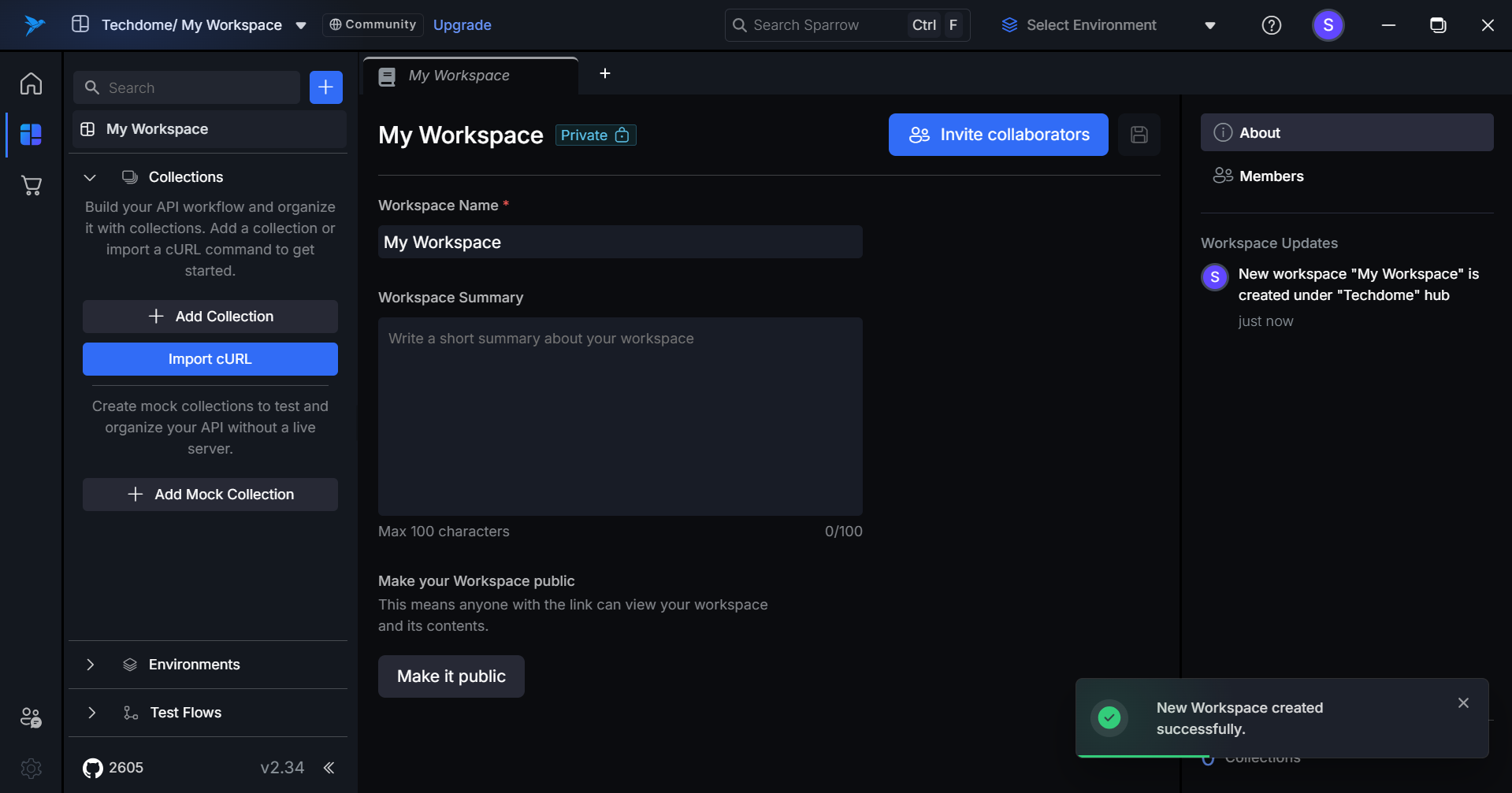The width and height of the screenshot is (1512, 793).
Task: Click the Make it public button
Action: [x=451, y=676]
